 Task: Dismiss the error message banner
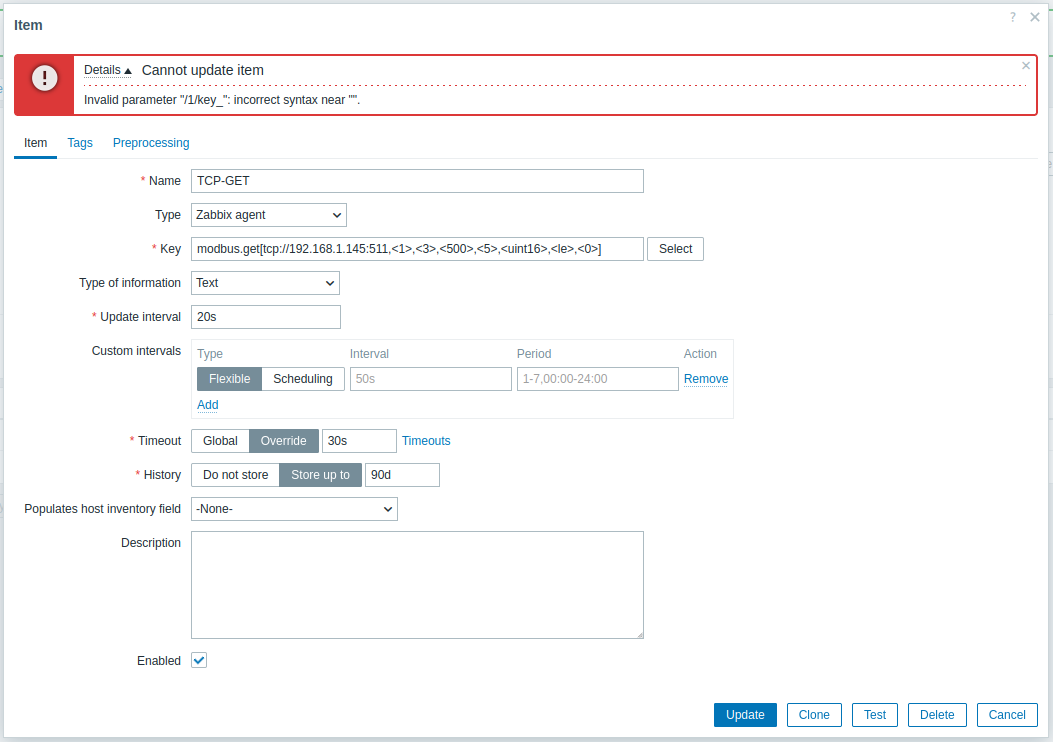(x=1025, y=66)
